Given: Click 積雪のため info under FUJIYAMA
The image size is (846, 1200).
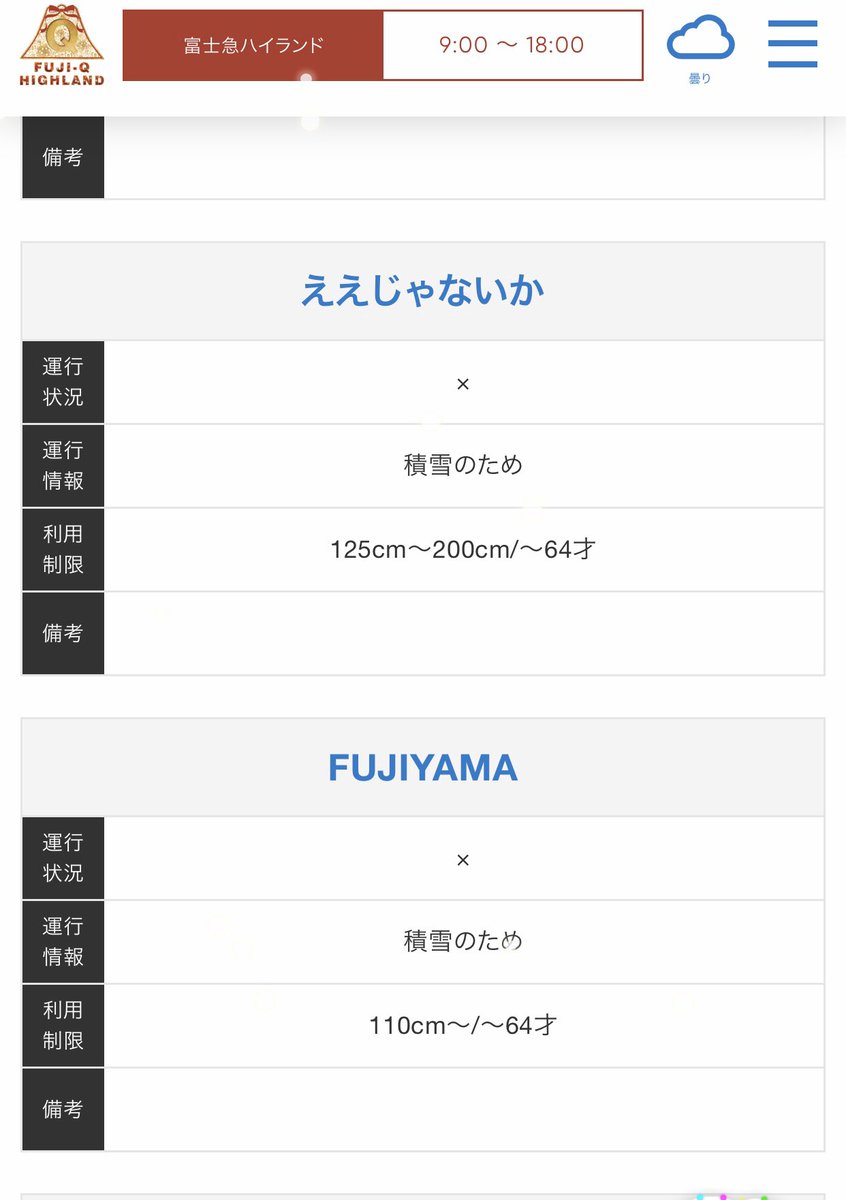Looking at the screenshot, I should coord(462,941).
